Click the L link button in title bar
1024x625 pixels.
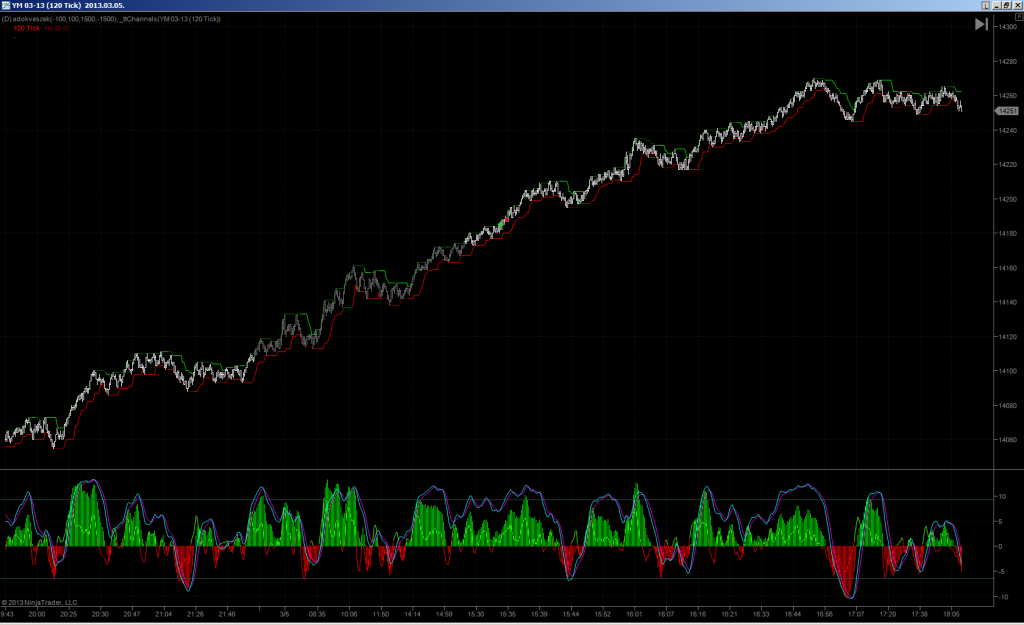[x=985, y=5]
